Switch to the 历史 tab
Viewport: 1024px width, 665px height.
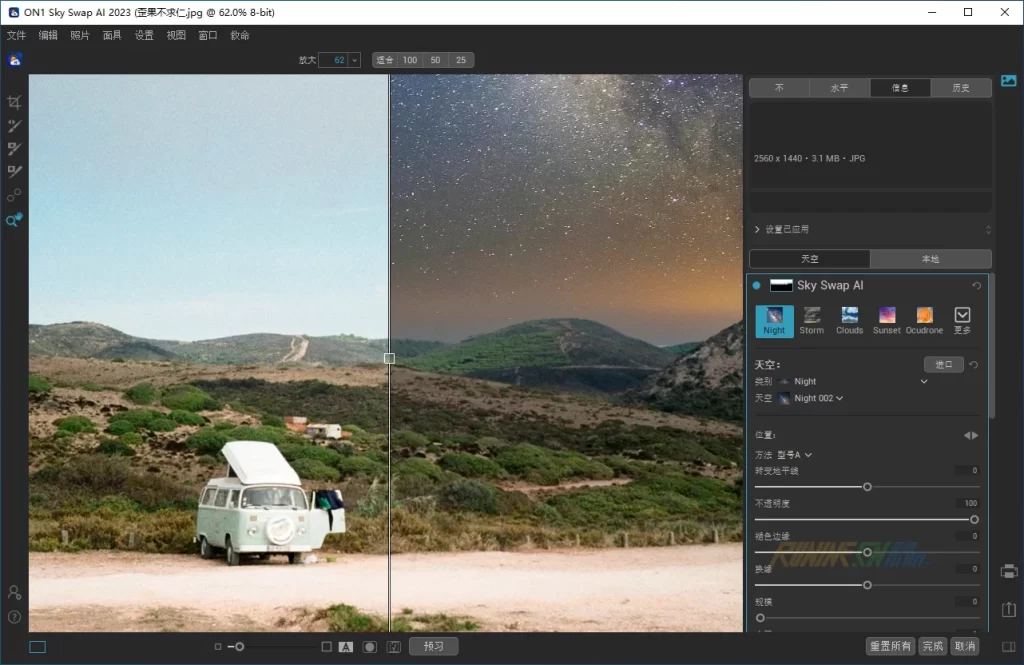click(960, 88)
